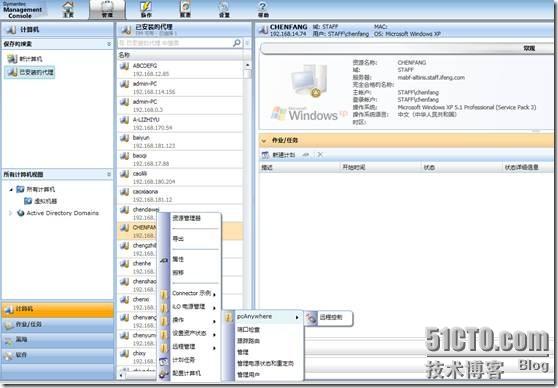558x388 pixels.
Task: Choose 属性 in the context menu
Action: point(178,259)
